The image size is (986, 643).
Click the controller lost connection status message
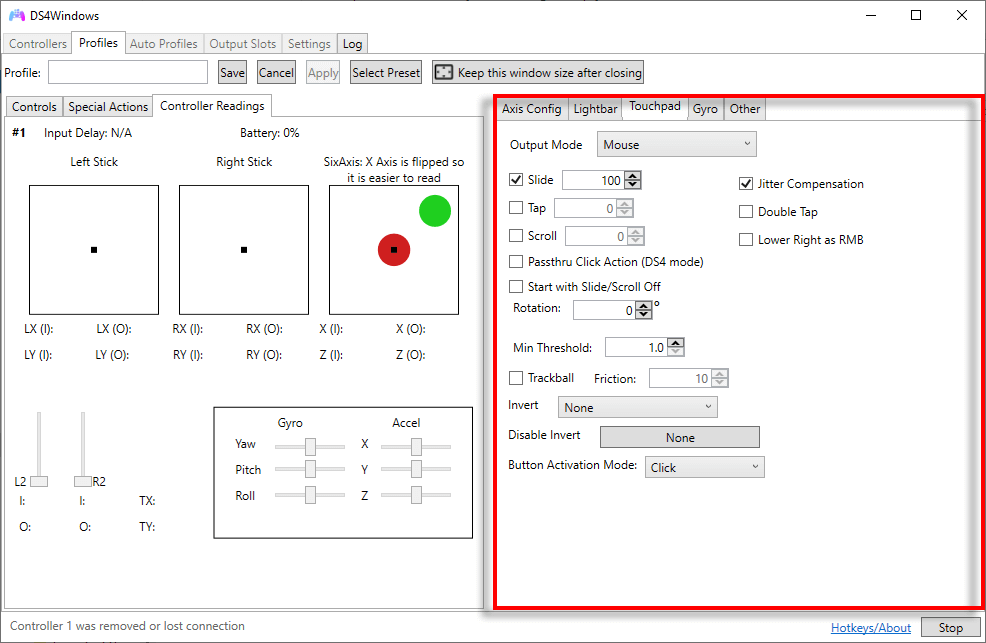click(x=127, y=626)
